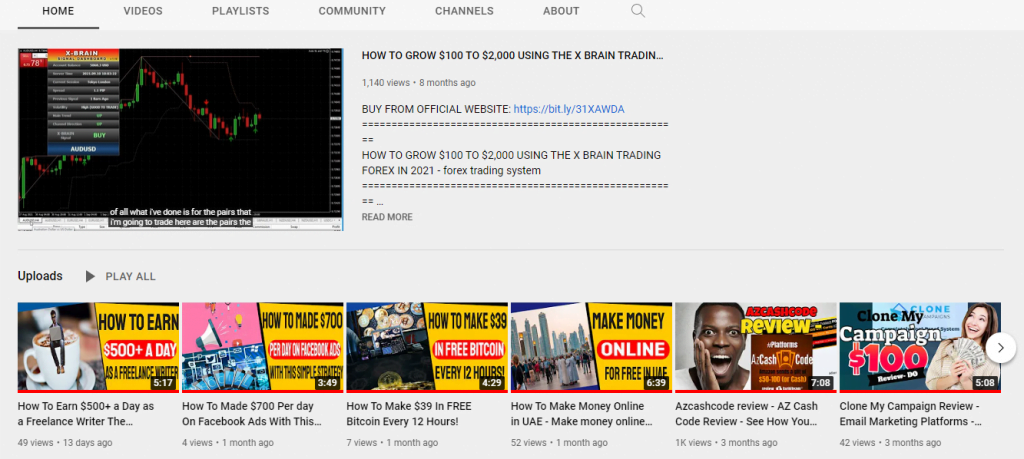
Task: Show next uploads with the right arrow
Action: point(1000,348)
